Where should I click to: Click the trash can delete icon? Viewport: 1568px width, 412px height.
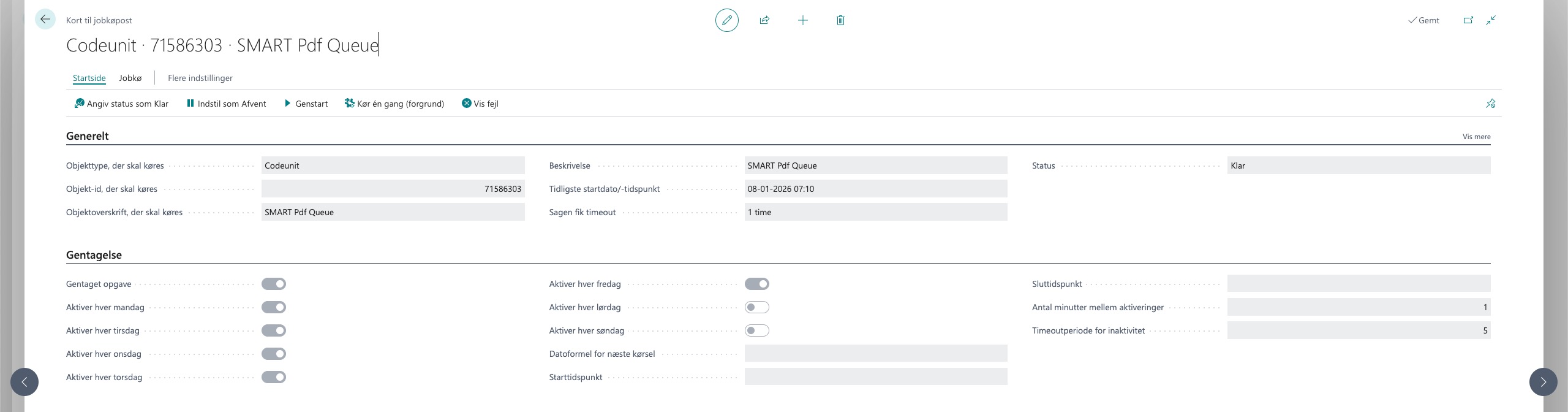tap(840, 20)
